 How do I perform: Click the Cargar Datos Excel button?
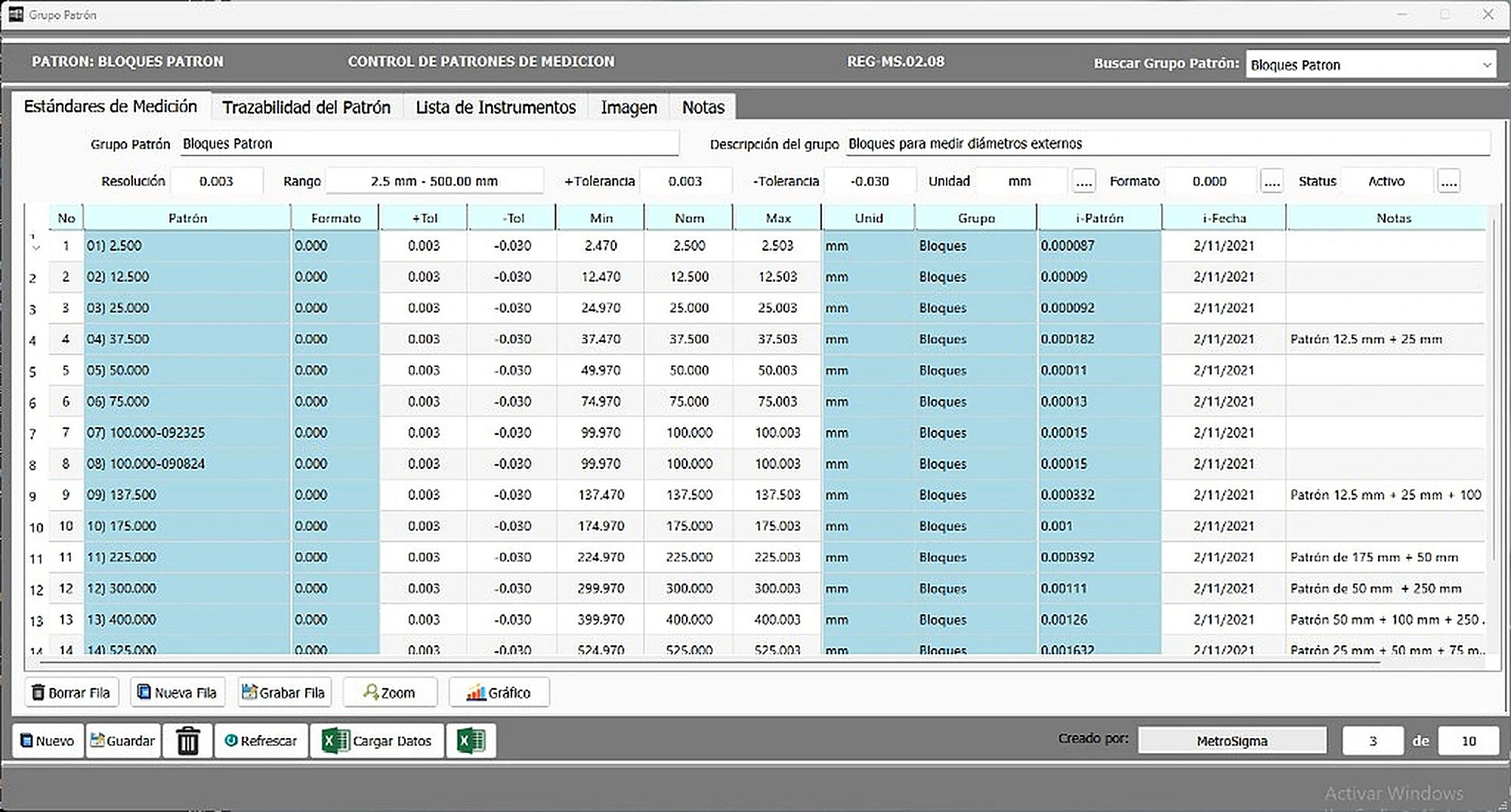[x=377, y=741]
